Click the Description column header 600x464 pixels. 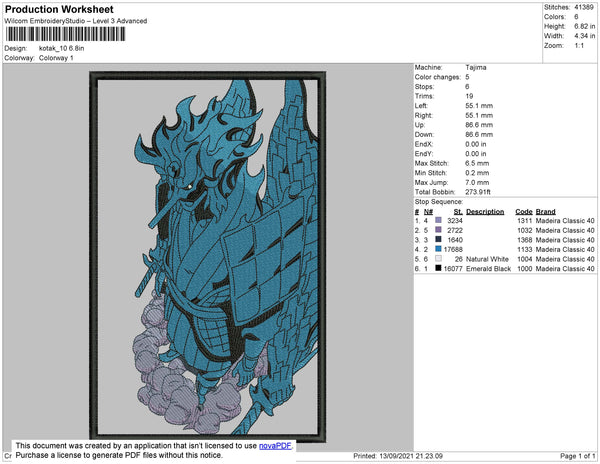[x=485, y=212]
